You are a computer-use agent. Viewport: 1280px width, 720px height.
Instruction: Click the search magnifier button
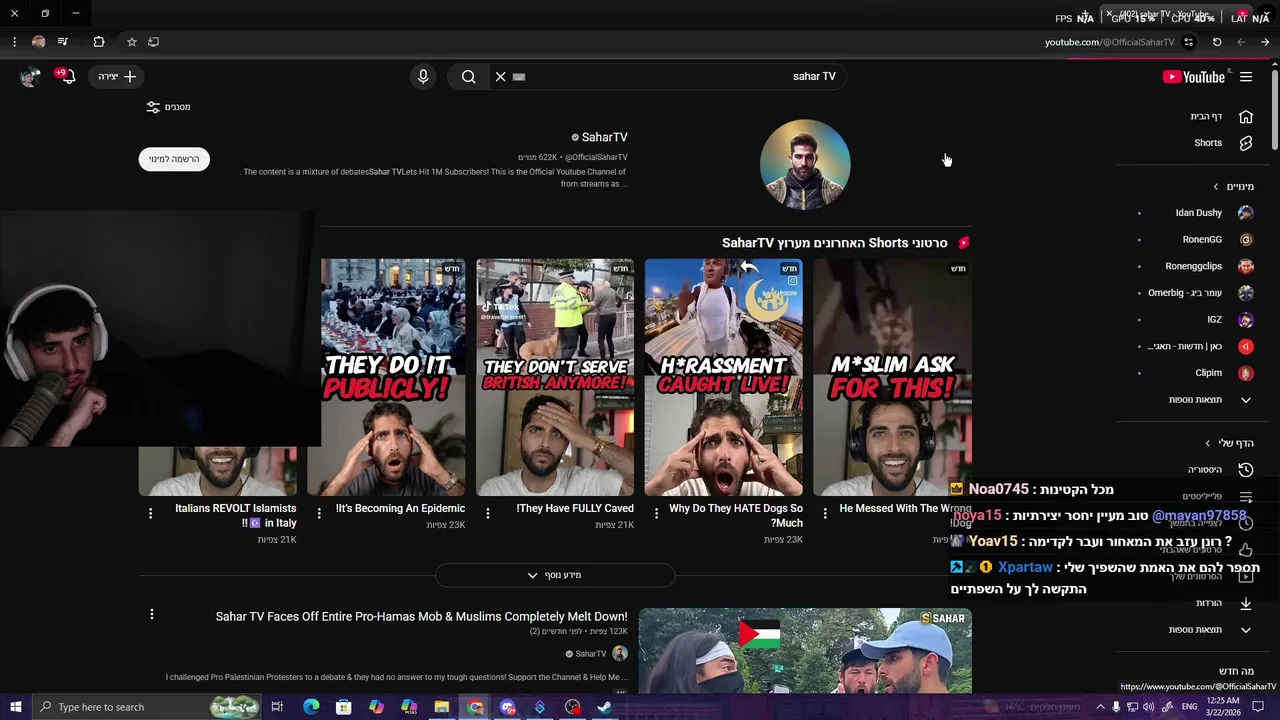pos(468,77)
